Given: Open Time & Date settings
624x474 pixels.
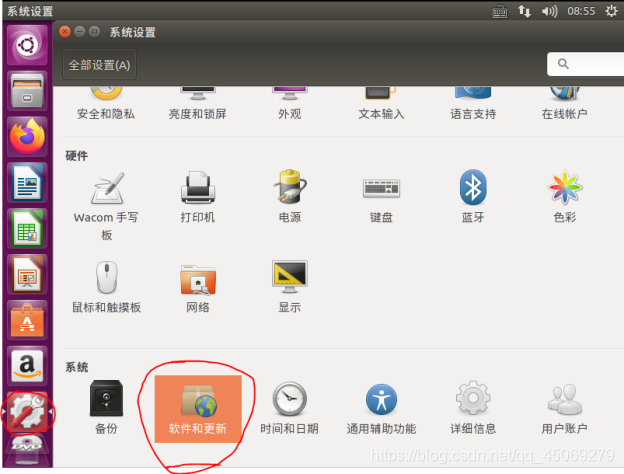Looking at the screenshot, I should (289, 408).
